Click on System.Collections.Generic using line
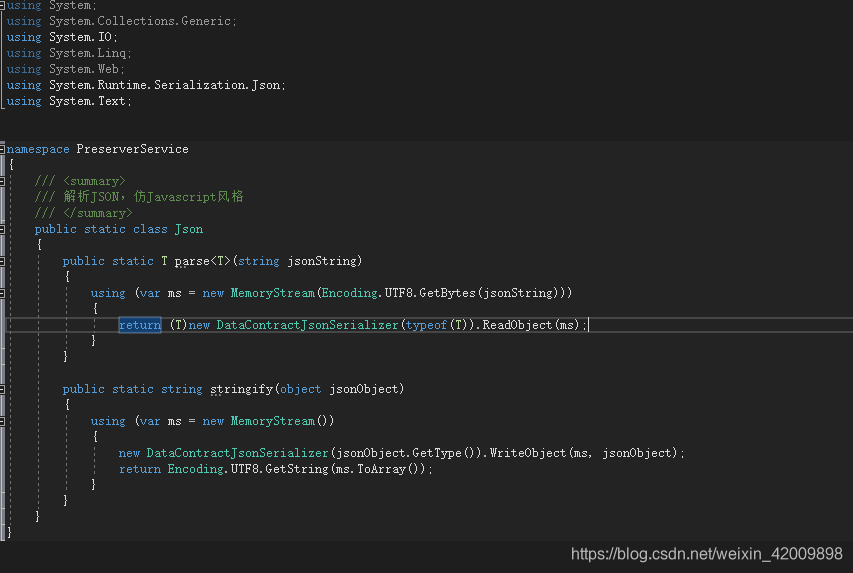 [122, 21]
